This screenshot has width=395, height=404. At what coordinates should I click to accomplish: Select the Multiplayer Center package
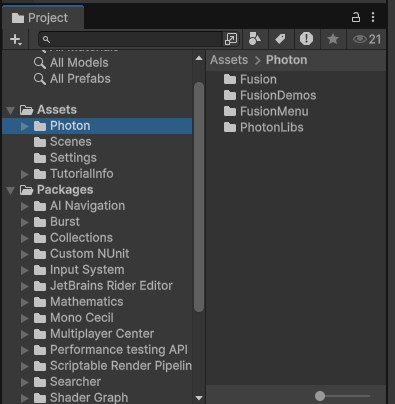(102, 334)
